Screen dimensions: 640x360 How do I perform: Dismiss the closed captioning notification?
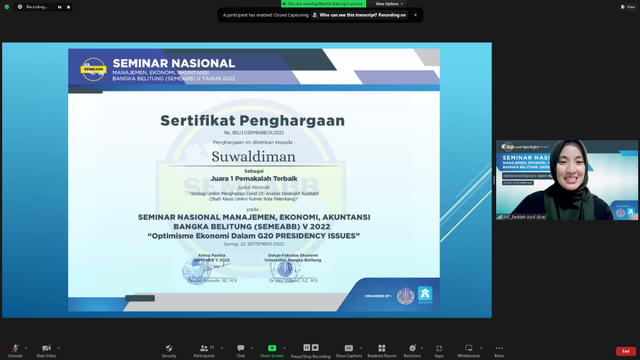click(x=416, y=15)
